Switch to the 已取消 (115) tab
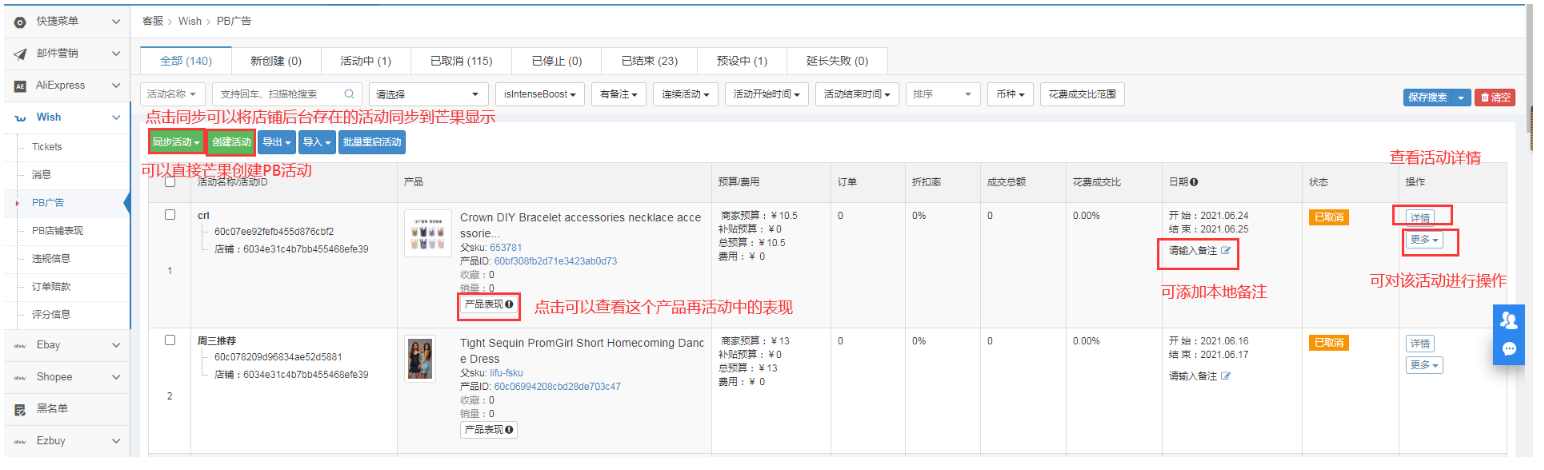Screen dimensions: 1544x470 [x=461, y=61]
